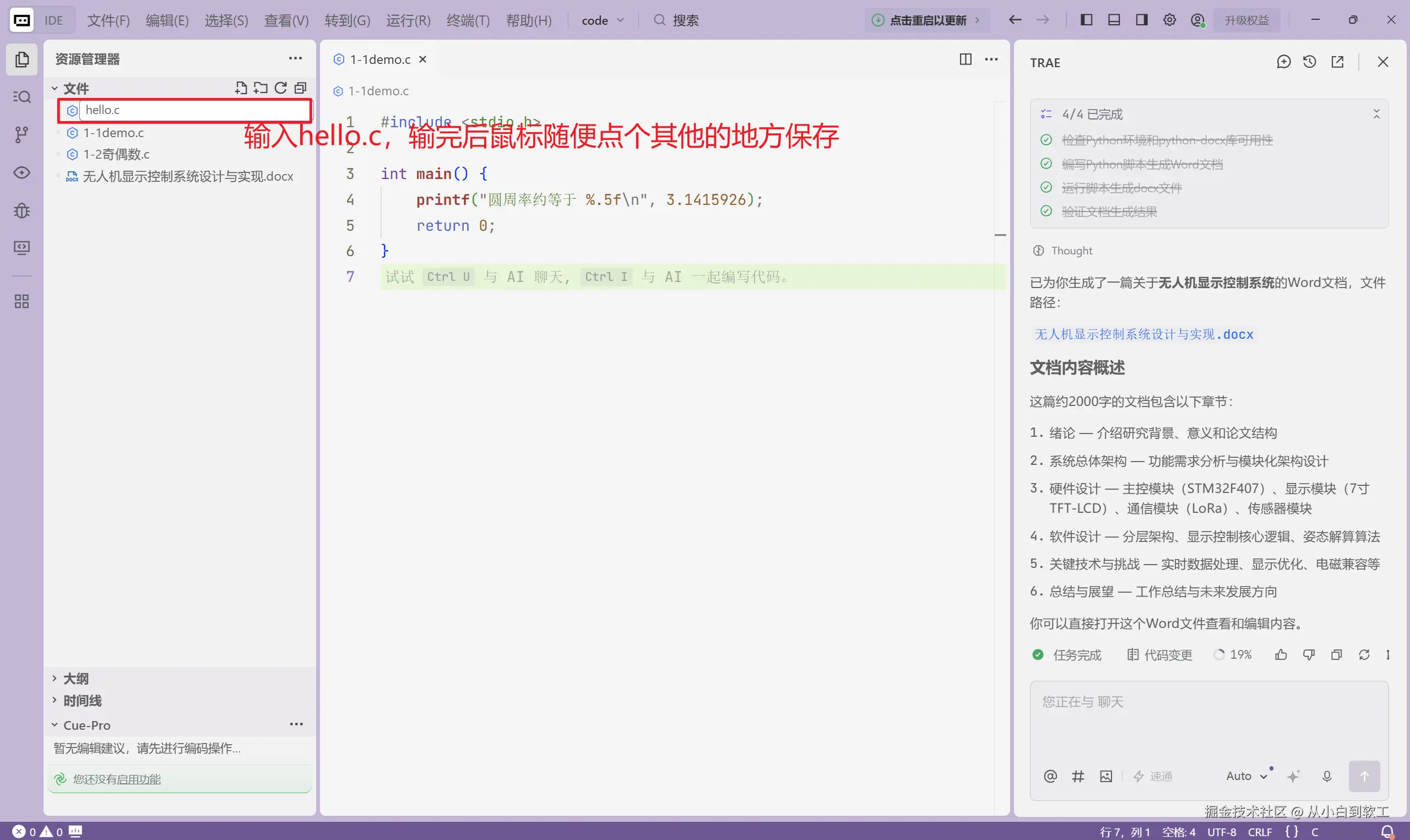The width and height of the screenshot is (1410, 840).
Task: Open the 终端(T) menu
Action: click(x=468, y=20)
